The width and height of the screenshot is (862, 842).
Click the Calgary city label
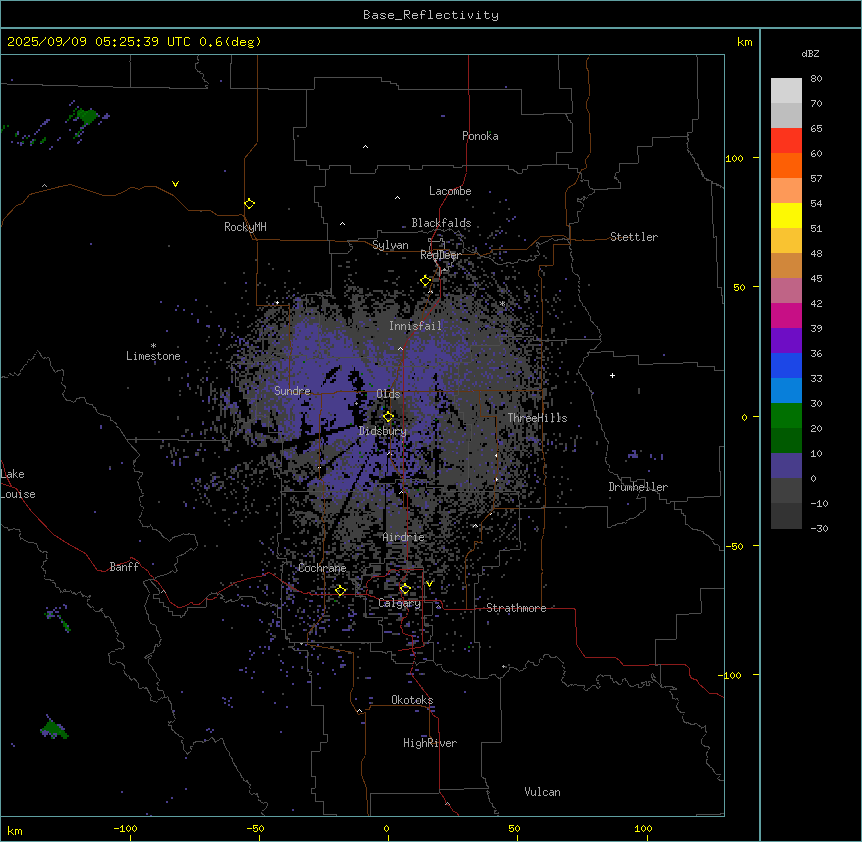coord(399,603)
